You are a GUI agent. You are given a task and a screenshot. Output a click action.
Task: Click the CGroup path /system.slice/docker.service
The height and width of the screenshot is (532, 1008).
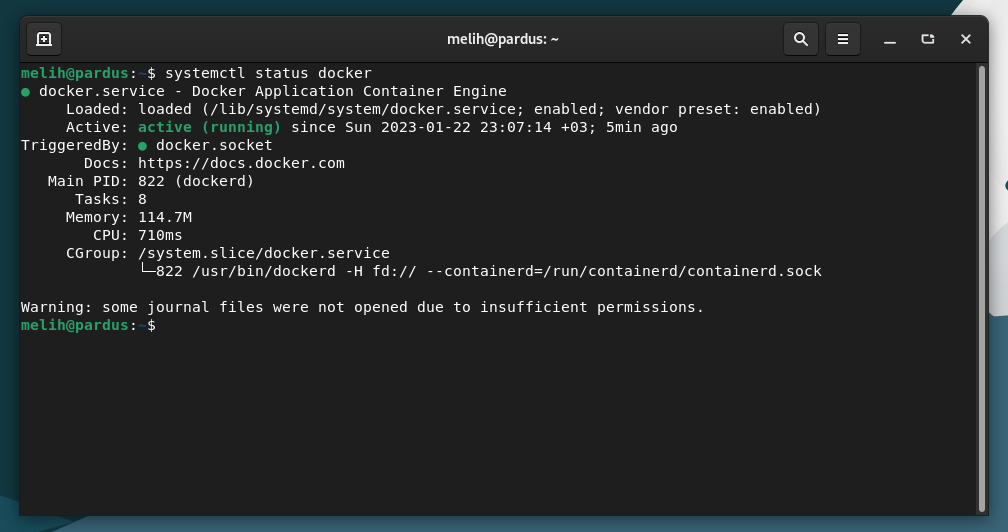[264, 253]
